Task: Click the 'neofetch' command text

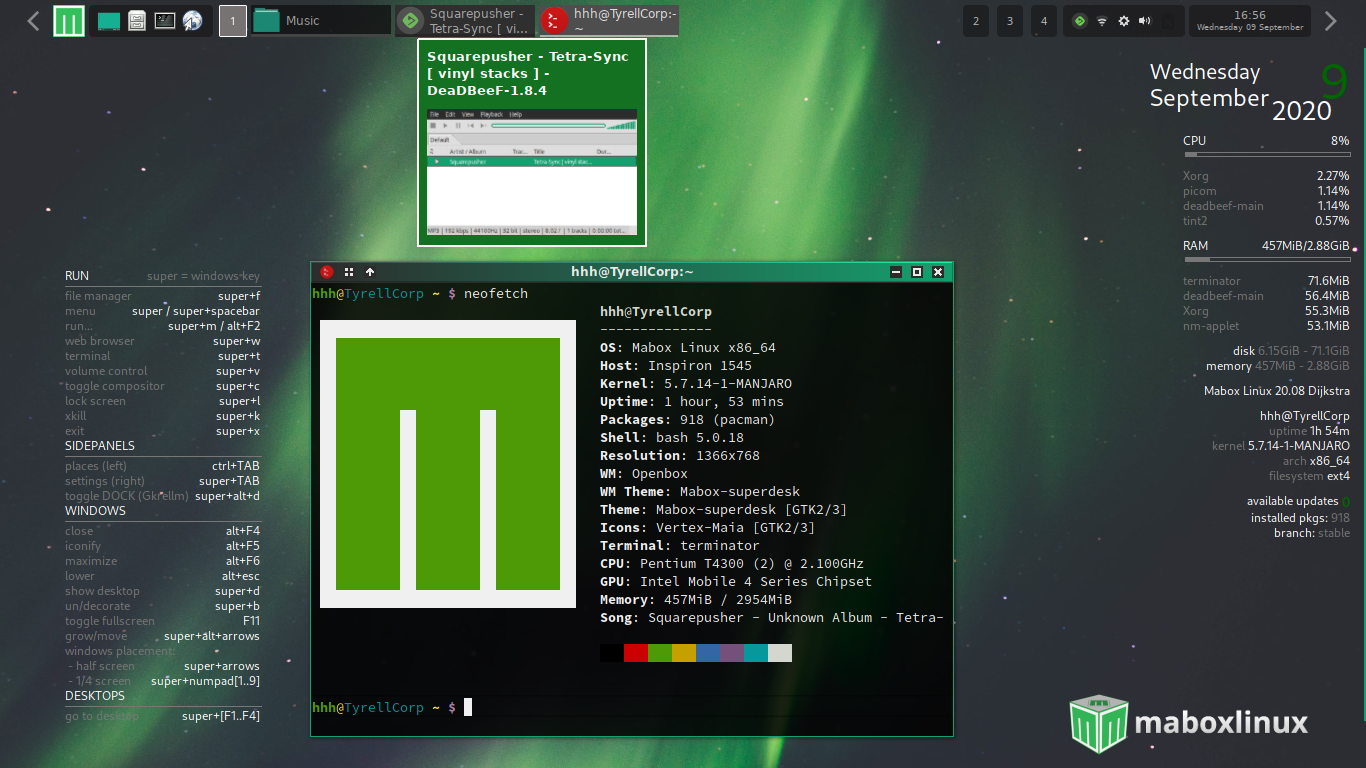Action: point(496,293)
